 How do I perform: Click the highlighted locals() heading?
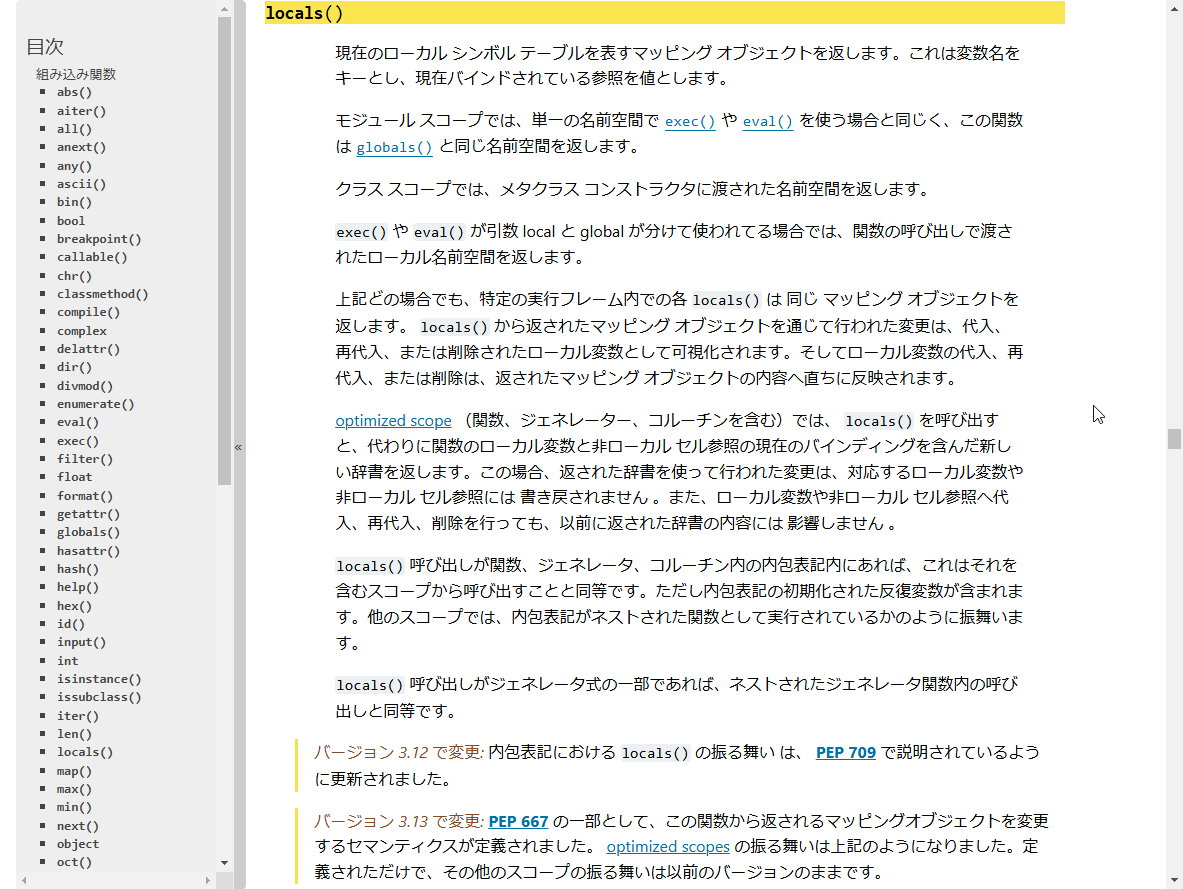point(303,13)
